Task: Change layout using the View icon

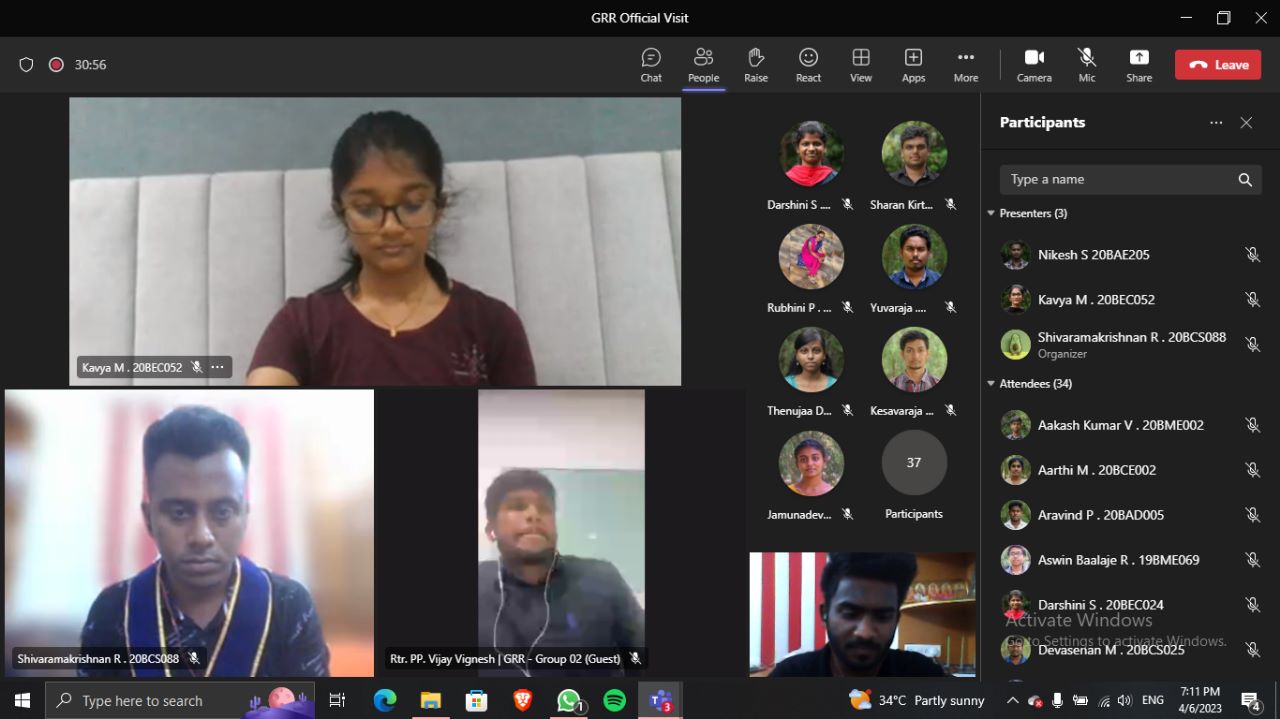Action: [861, 65]
